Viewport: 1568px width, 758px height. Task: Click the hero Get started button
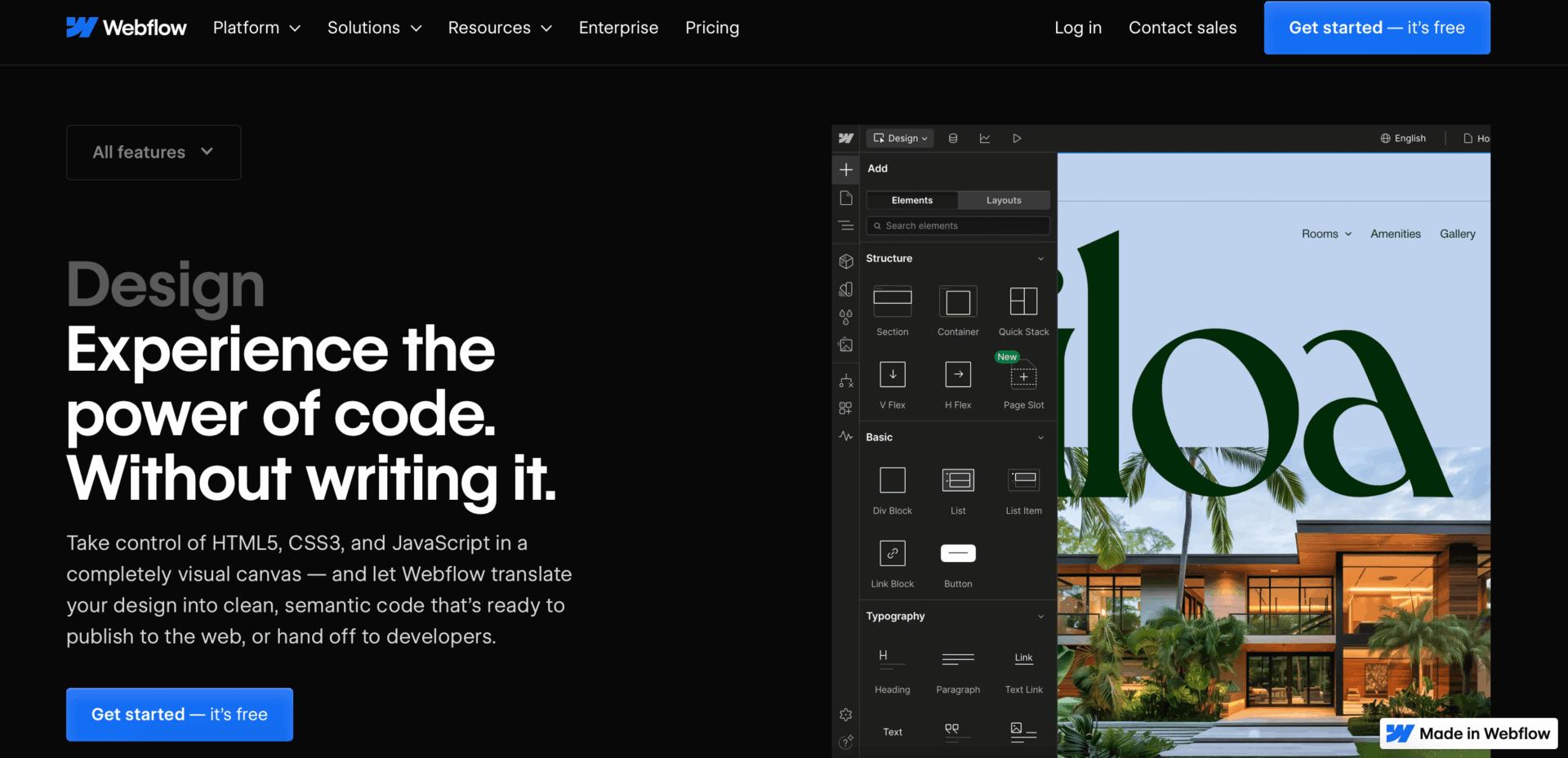pos(180,715)
